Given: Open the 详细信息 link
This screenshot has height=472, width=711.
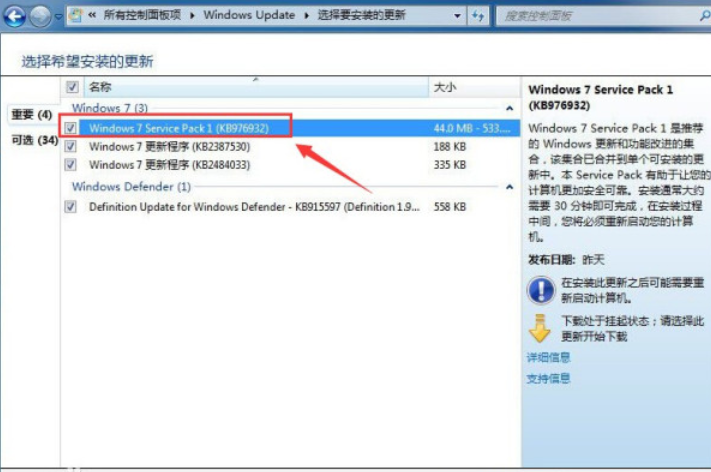Looking at the screenshot, I should click(548, 357).
